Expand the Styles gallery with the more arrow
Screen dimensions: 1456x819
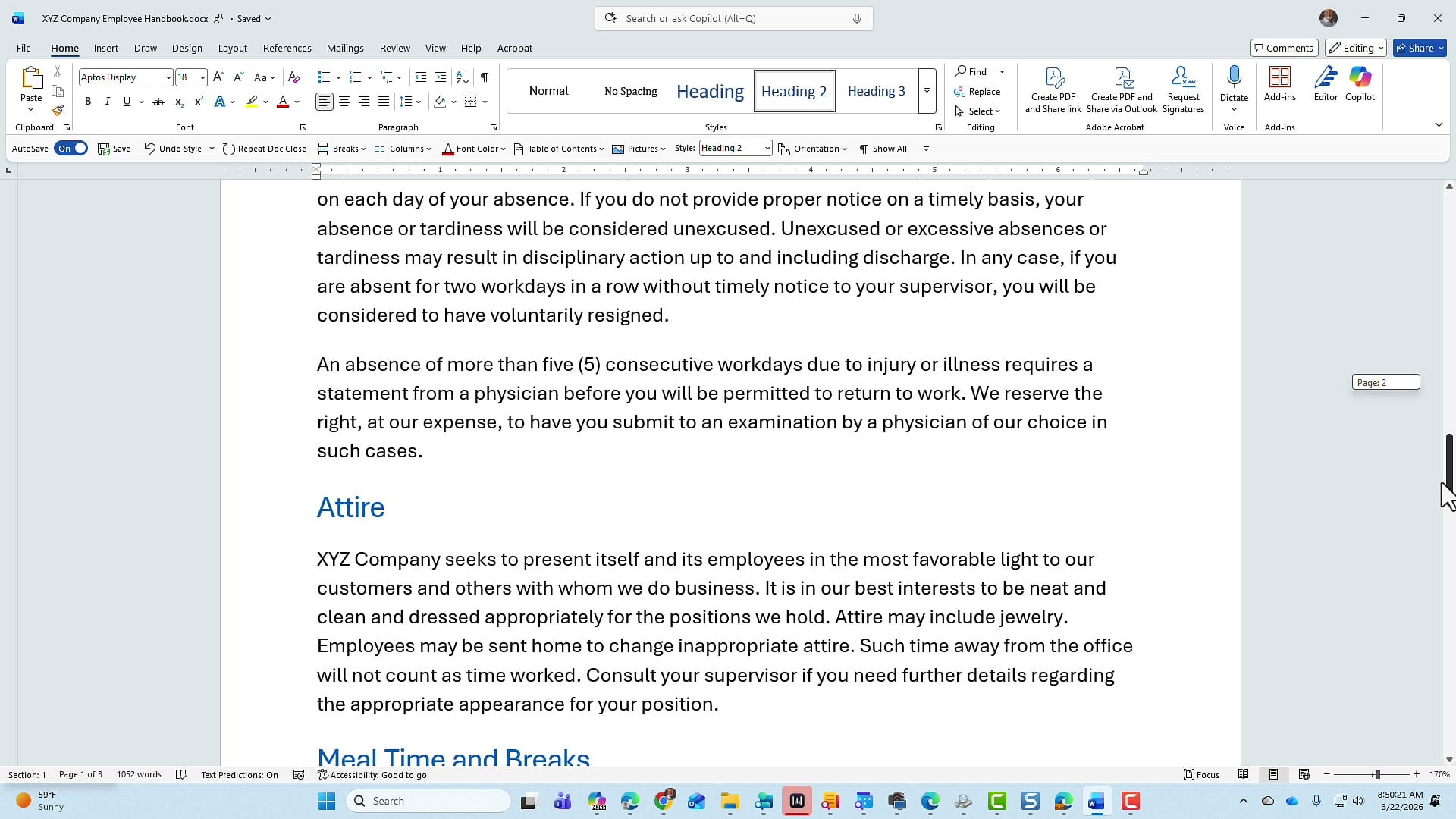(x=927, y=91)
